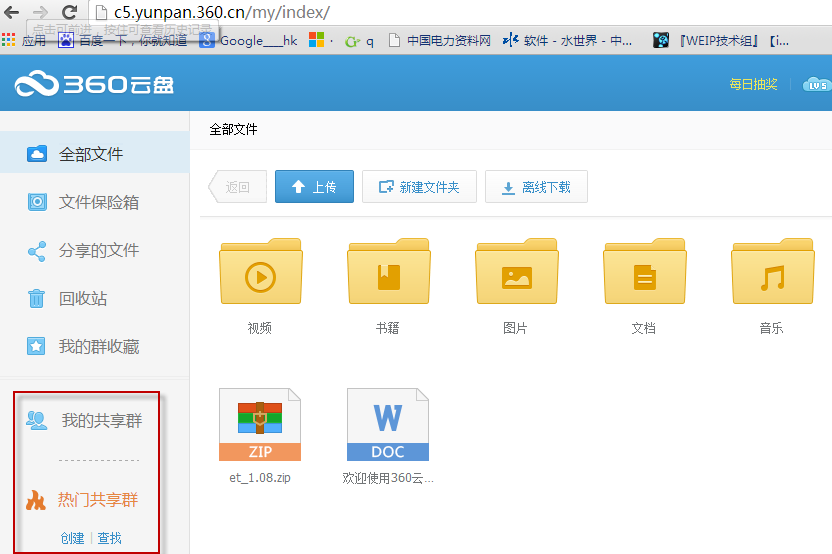The height and width of the screenshot is (554, 832).
Task: Click the 音乐 folder name label
Action: 772,328
